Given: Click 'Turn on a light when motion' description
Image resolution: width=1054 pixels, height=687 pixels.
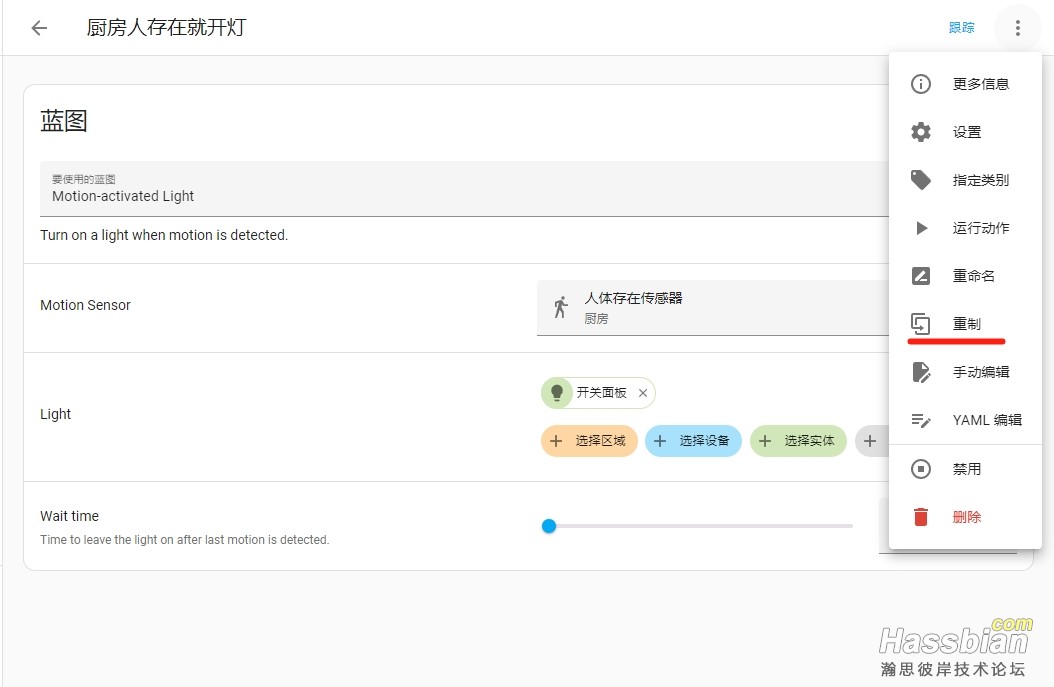Looking at the screenshot, I should (164, 235).
